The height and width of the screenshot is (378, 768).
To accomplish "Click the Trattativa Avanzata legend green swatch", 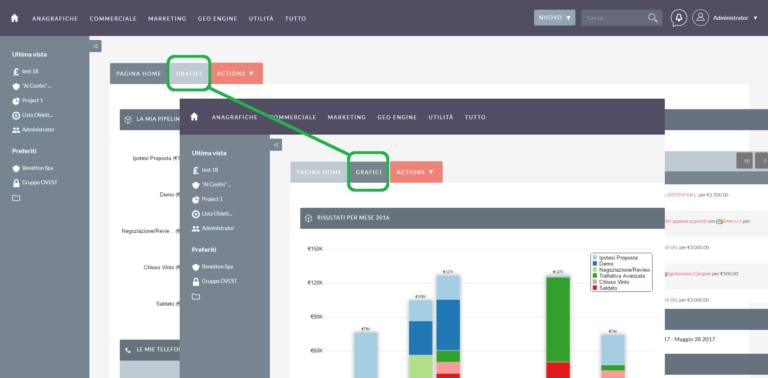I will pos(595,276).
